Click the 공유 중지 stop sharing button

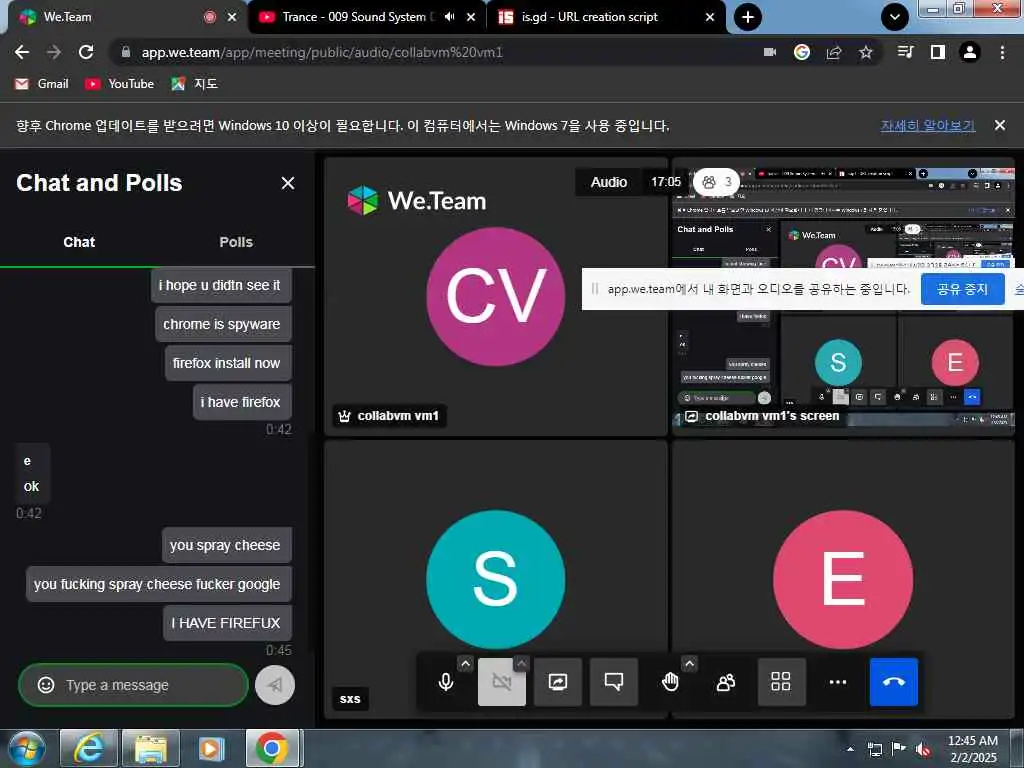pyautogui.click(x=962, y=289)
